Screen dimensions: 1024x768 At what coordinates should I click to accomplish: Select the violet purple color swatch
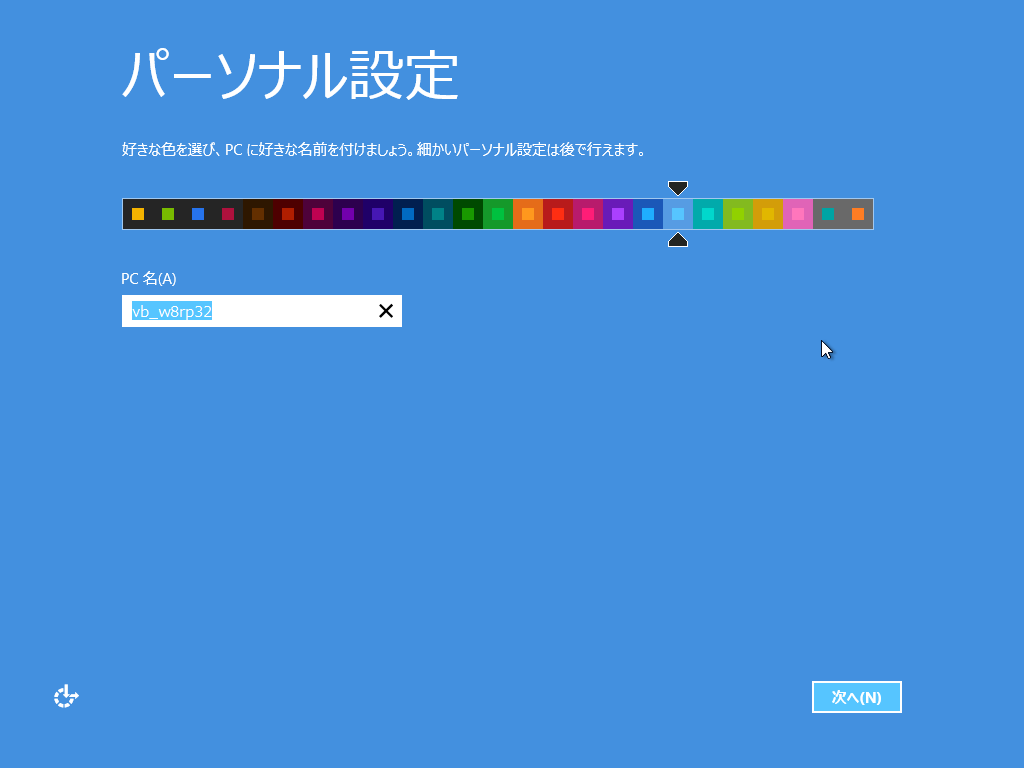point(618,214)
